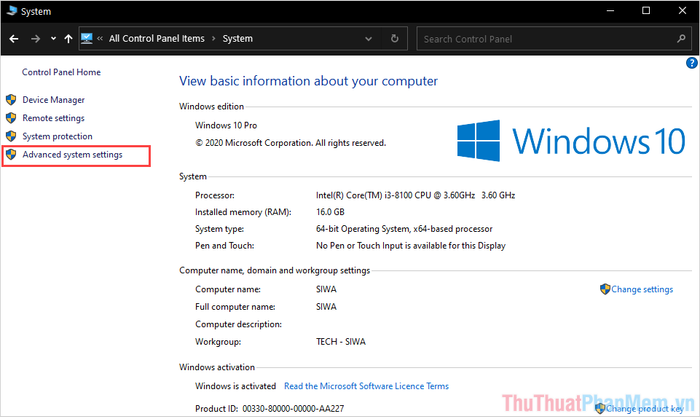Open Advanced system settings link
Viewport: 700px width, 417px height.
point(72,154)
